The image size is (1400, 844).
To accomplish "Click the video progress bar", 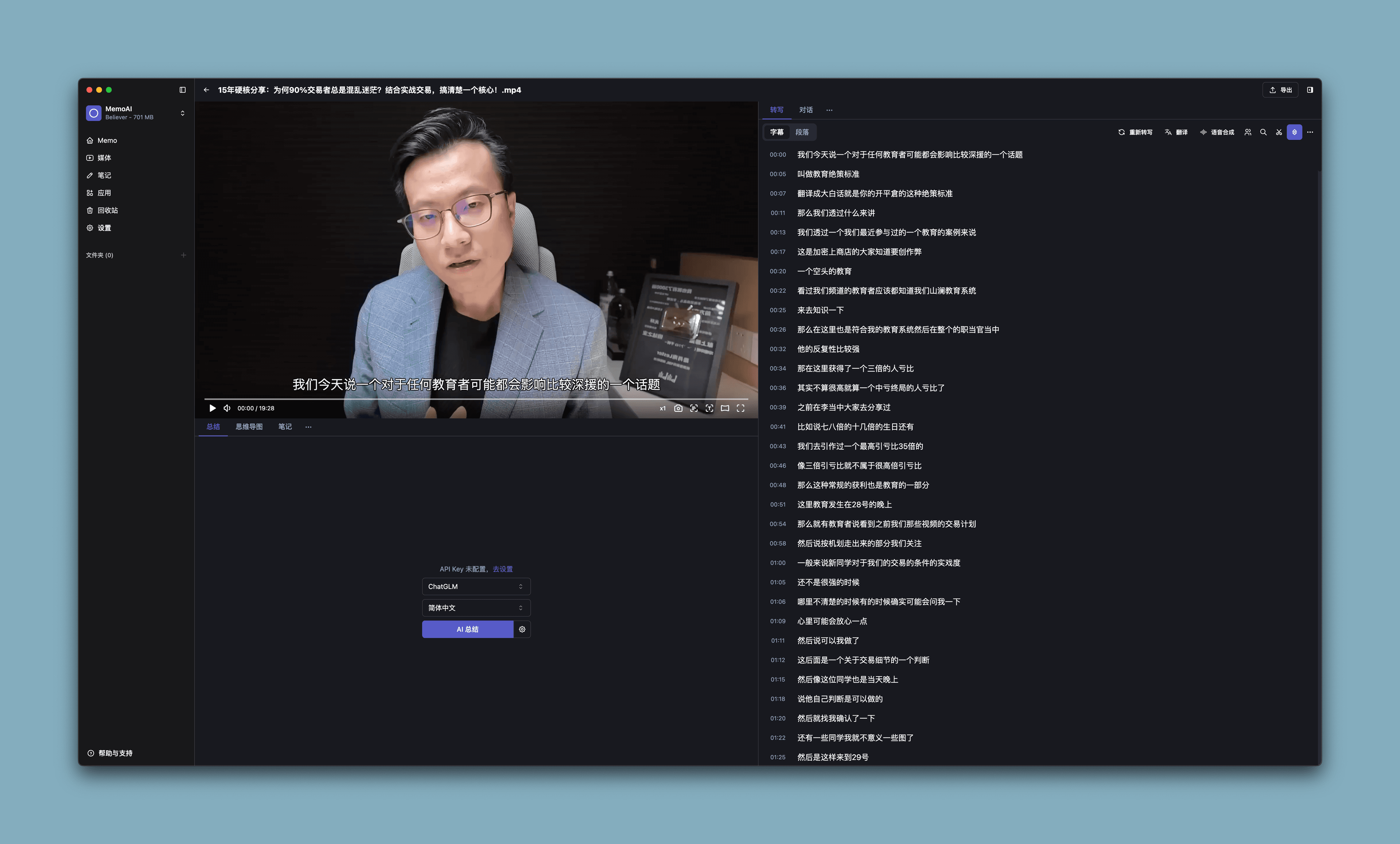I will click(476, 399).
